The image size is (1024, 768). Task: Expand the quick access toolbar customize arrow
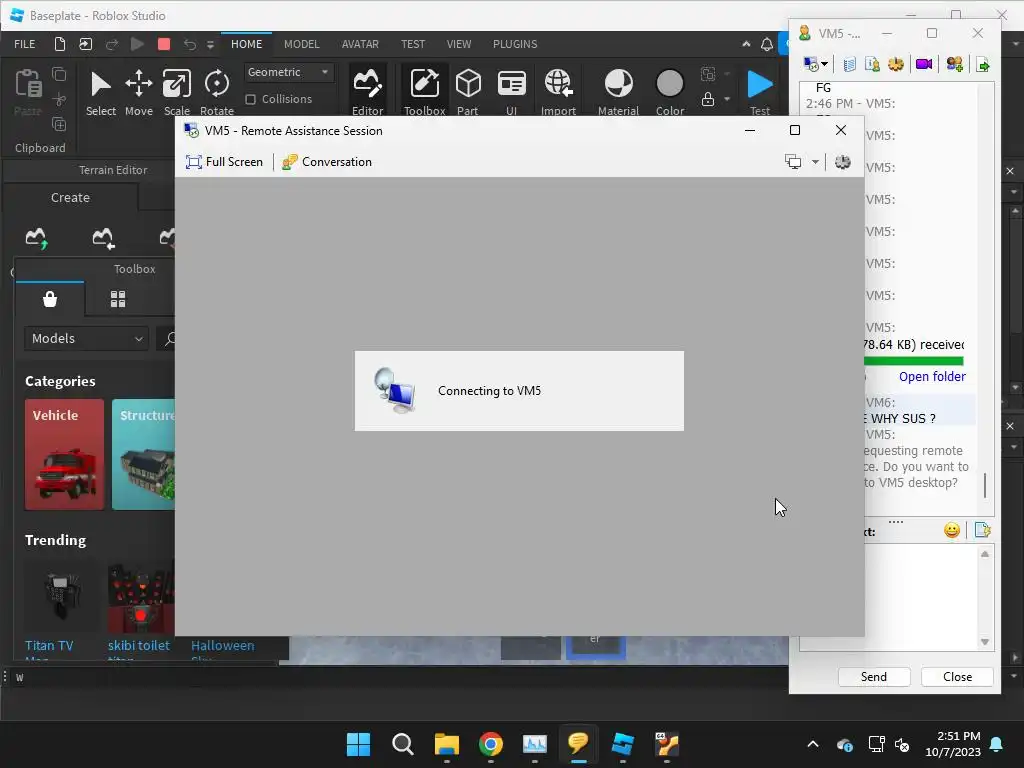pyautogui.click(x=210, y=44)
